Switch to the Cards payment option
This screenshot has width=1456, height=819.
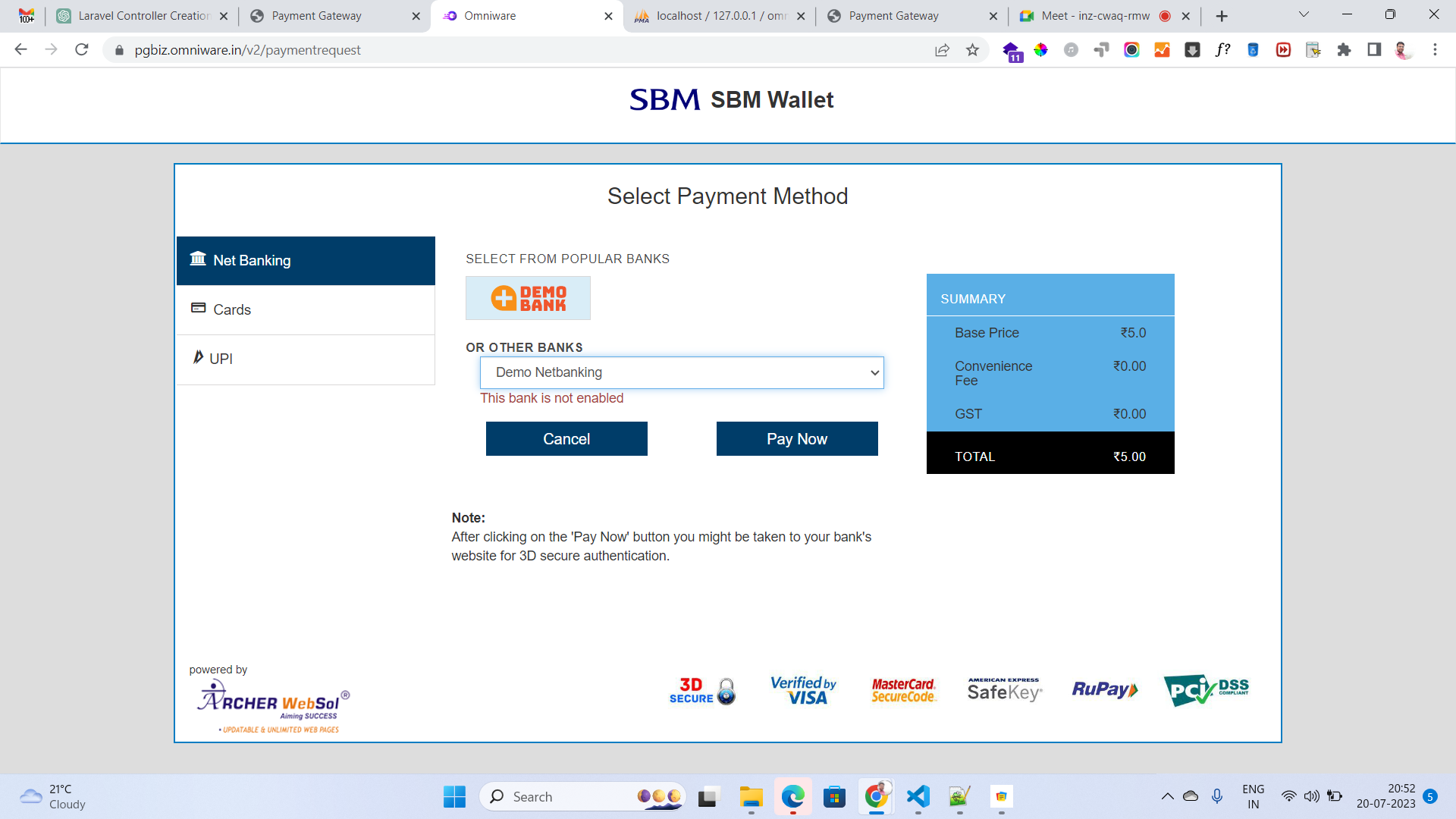pyautogui.click(x=306, y=310)
